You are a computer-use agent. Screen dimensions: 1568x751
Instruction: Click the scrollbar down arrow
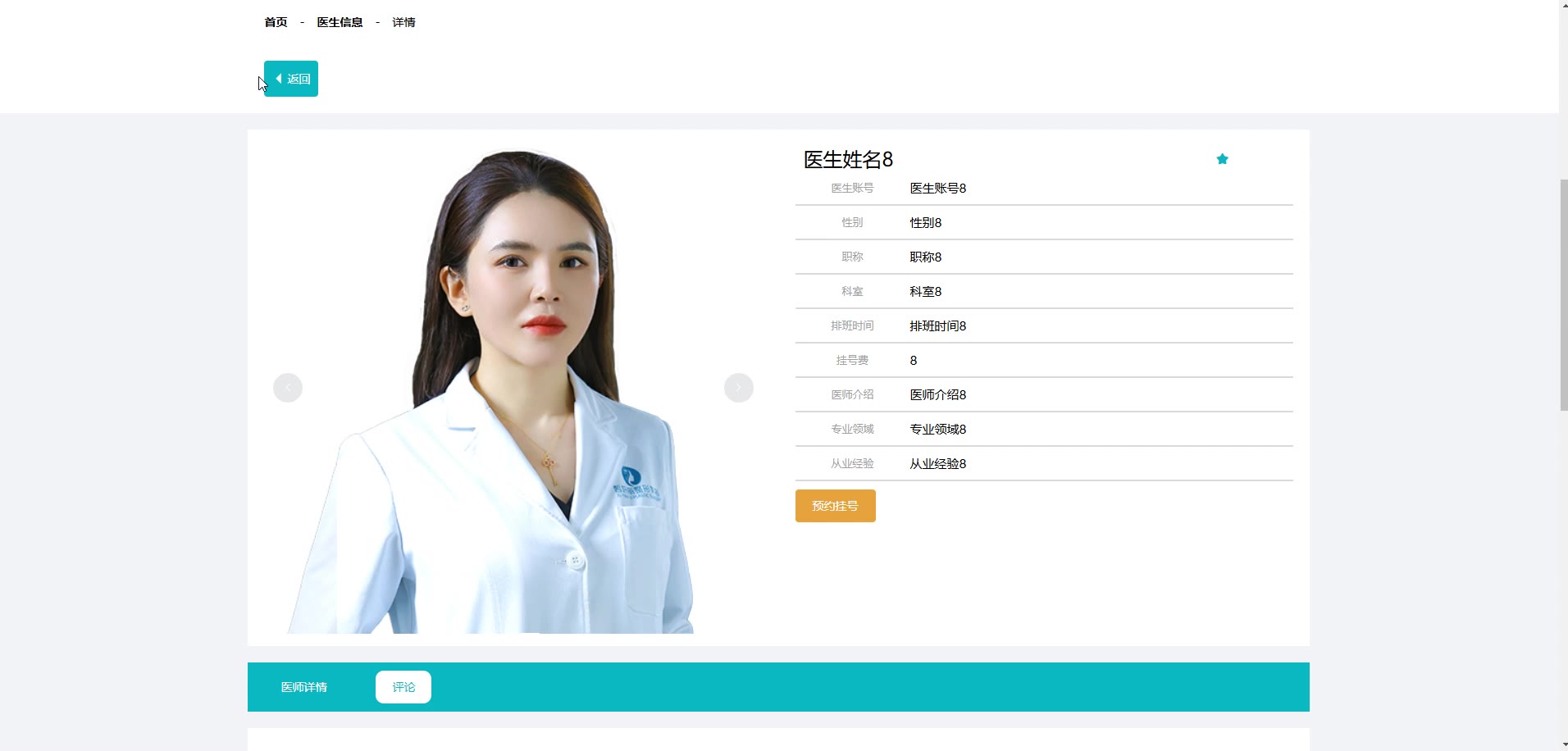pos(1563,744)
